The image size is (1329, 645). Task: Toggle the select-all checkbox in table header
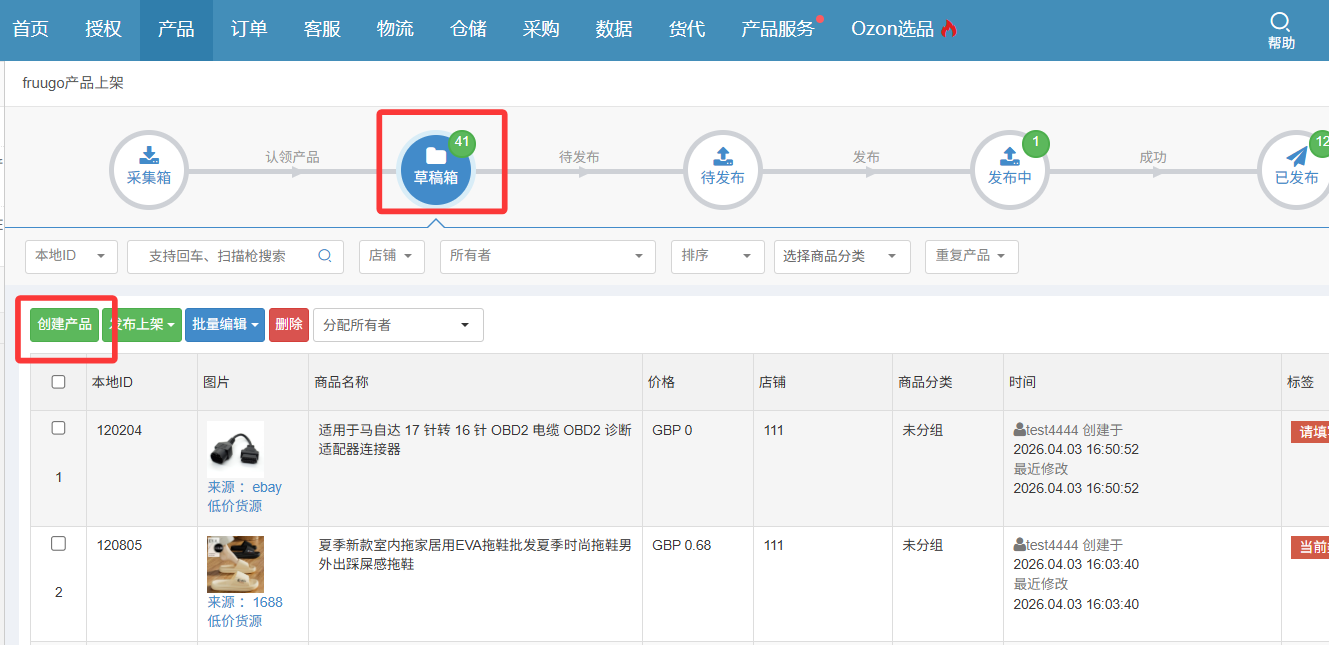tap(58, 382)
